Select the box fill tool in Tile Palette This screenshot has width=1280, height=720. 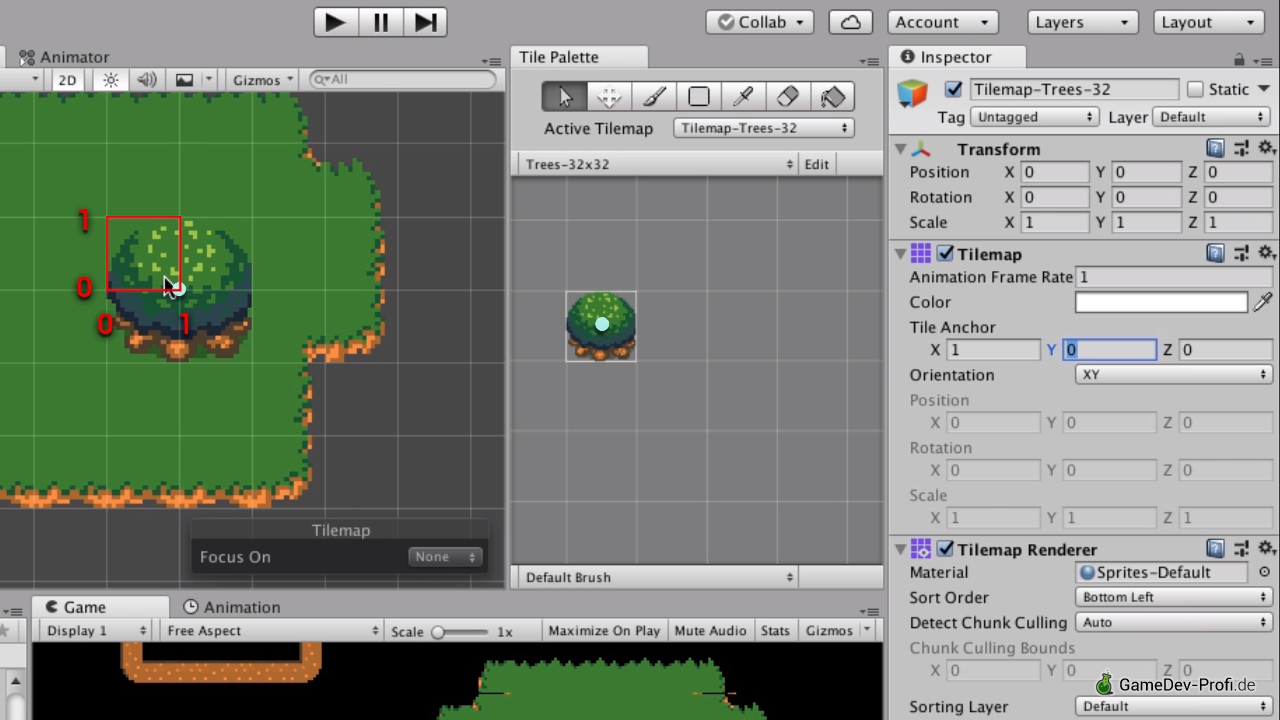pos(699,97)
